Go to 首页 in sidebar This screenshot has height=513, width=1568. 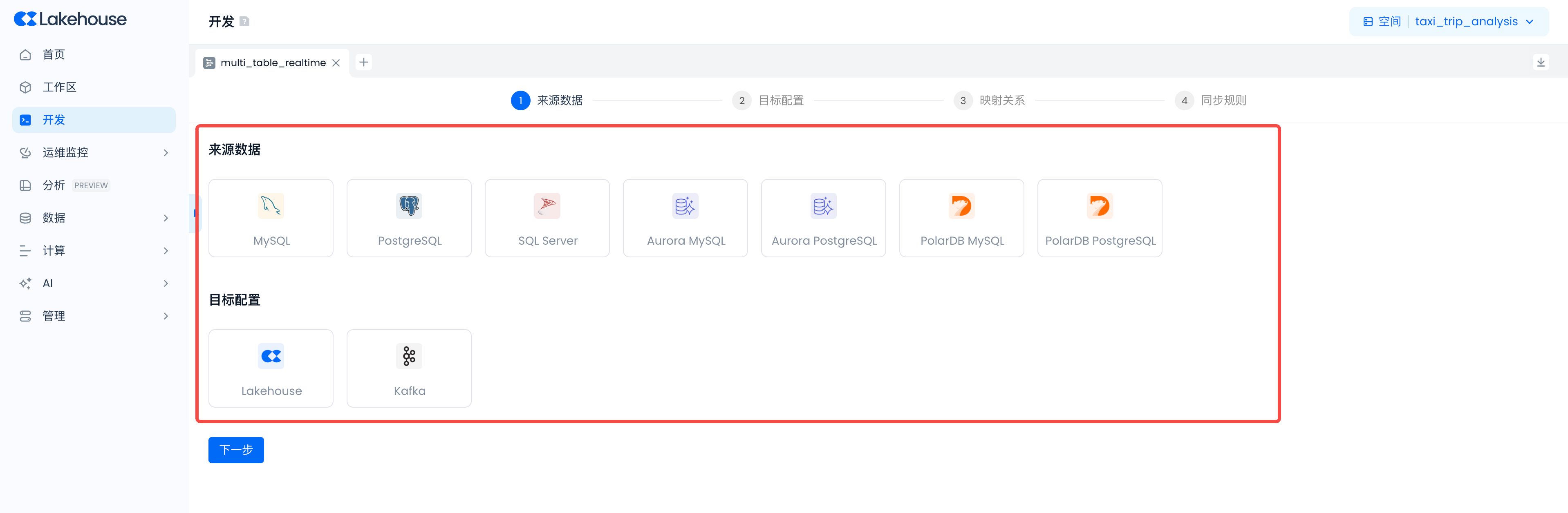[54, 55]
